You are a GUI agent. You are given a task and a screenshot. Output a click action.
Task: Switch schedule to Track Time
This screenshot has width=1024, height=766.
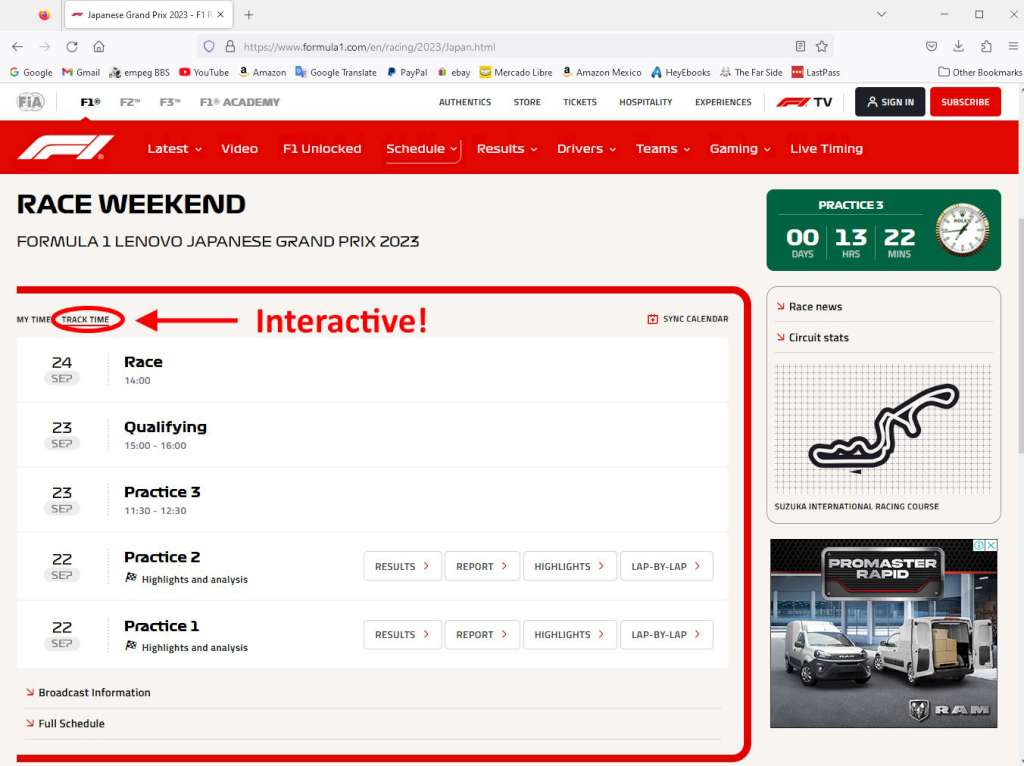tap(86, 319)
